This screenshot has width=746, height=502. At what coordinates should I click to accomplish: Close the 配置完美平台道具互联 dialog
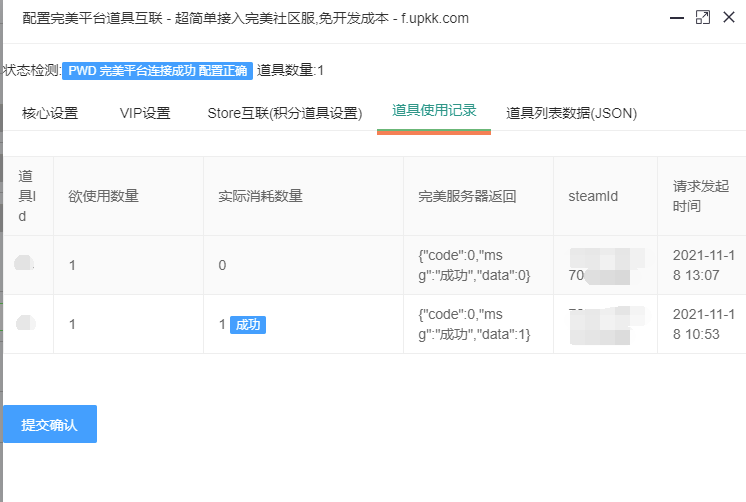730,18
